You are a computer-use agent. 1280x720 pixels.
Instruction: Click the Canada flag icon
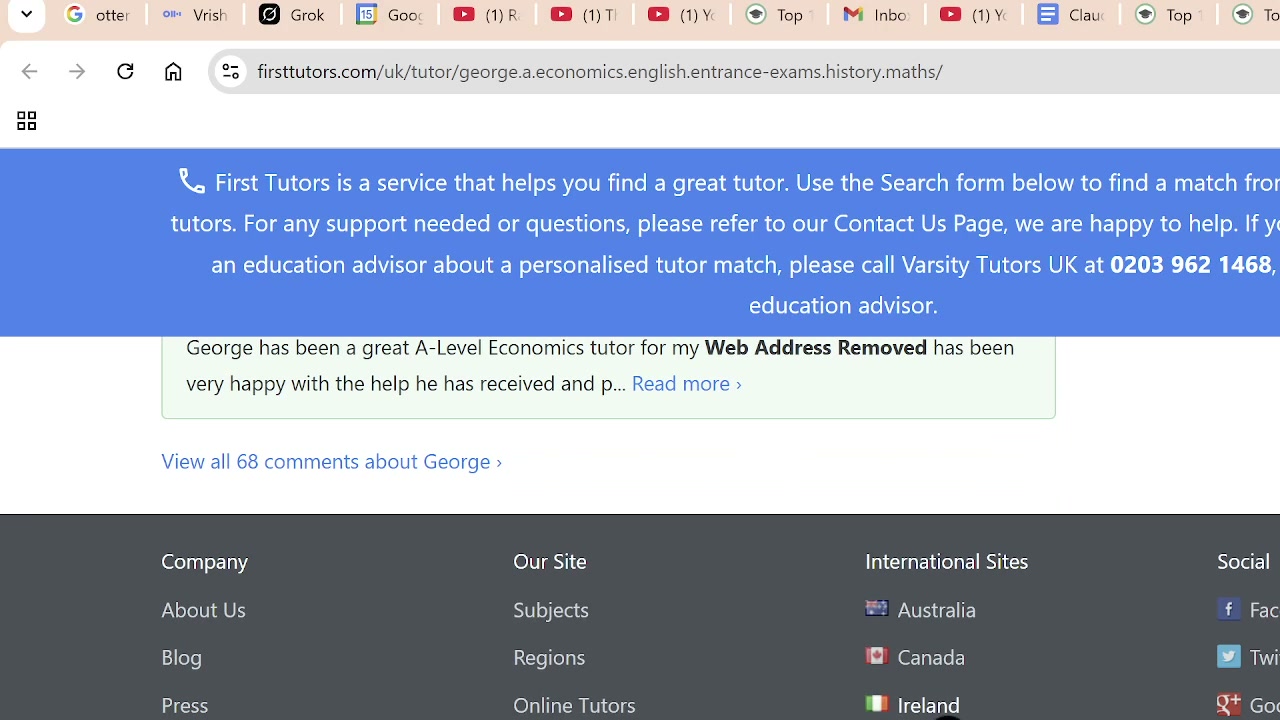click(x=877, y=656)
